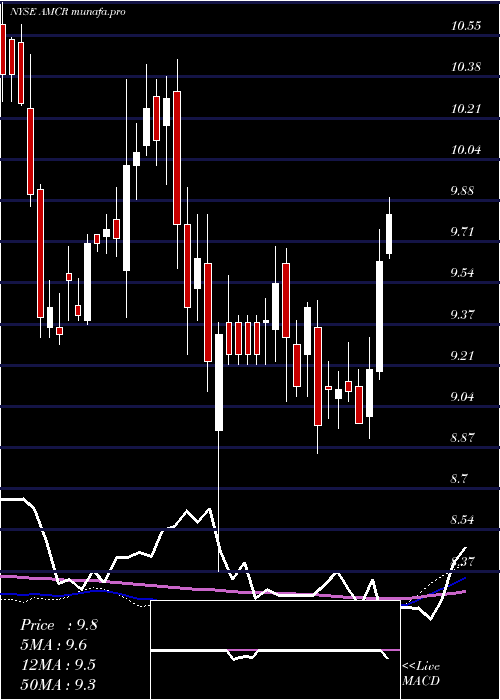
Task: Click the tall white candle with long lower wick
Action: (x=219, y=382)
